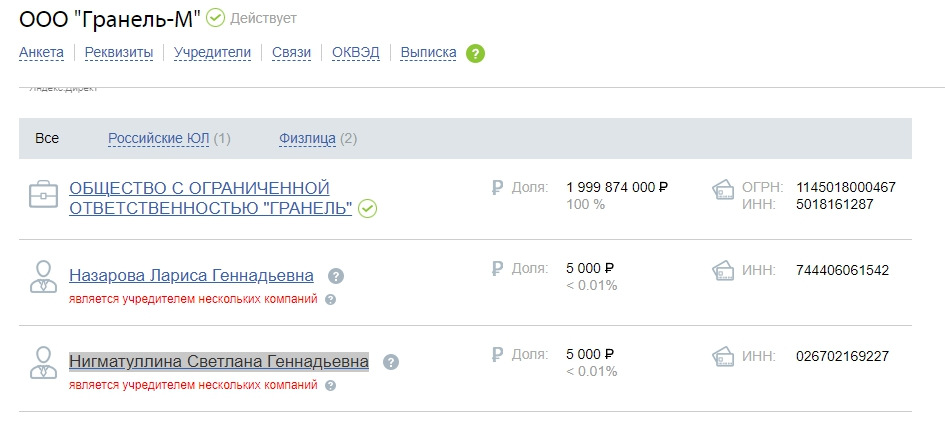Image resolution: width=945 pixels, height=436 pixels.
Task: Click the green help question-mark icon after Выписка
Action: 475,53
